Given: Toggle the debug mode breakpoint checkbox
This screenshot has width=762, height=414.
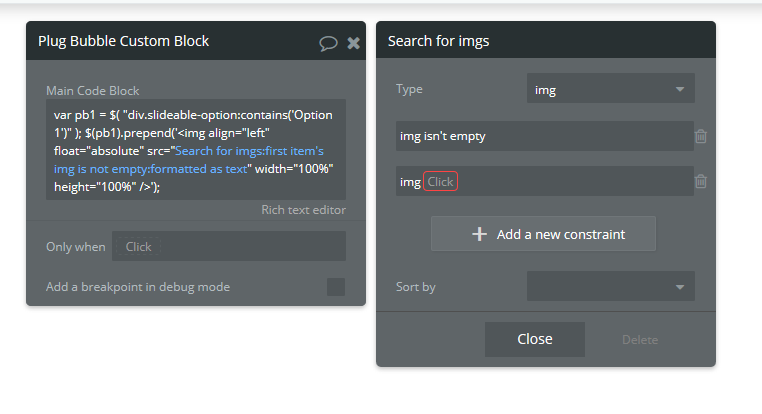Looking at the screenshot, I should click(x=336, y=287).
